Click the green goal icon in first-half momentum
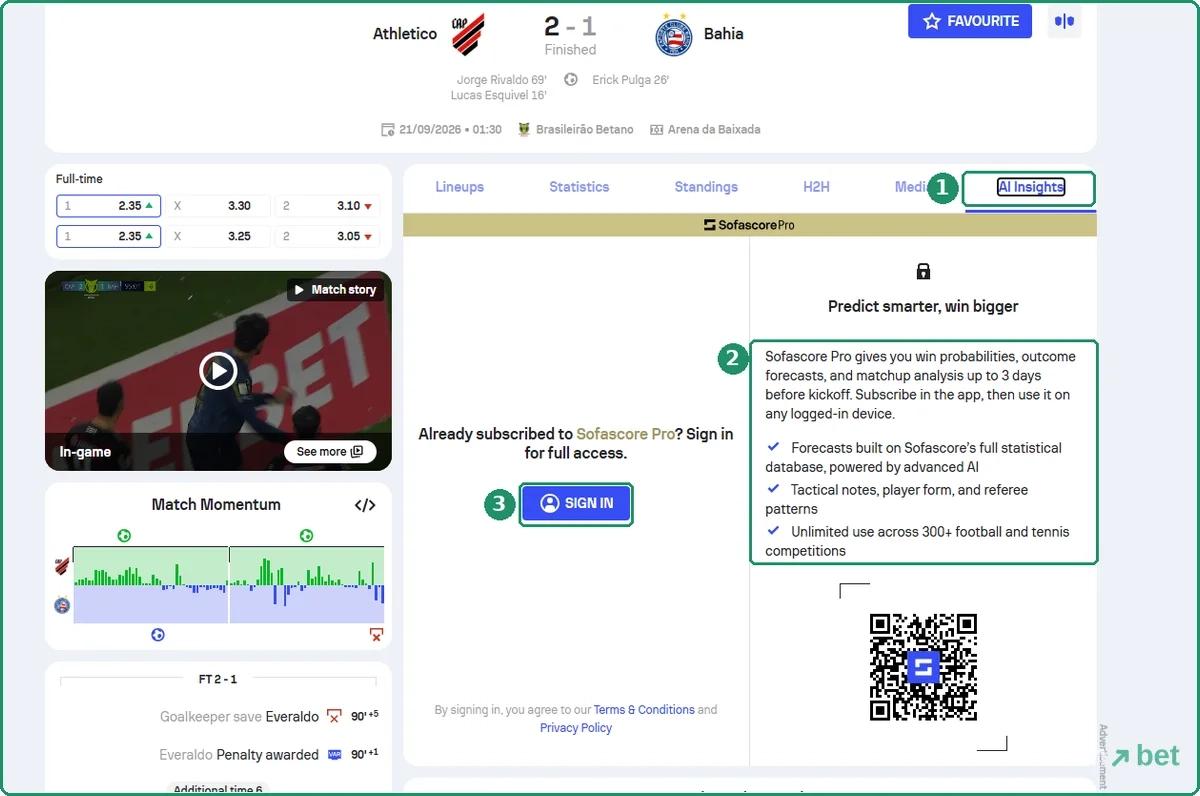 [123, 536]
